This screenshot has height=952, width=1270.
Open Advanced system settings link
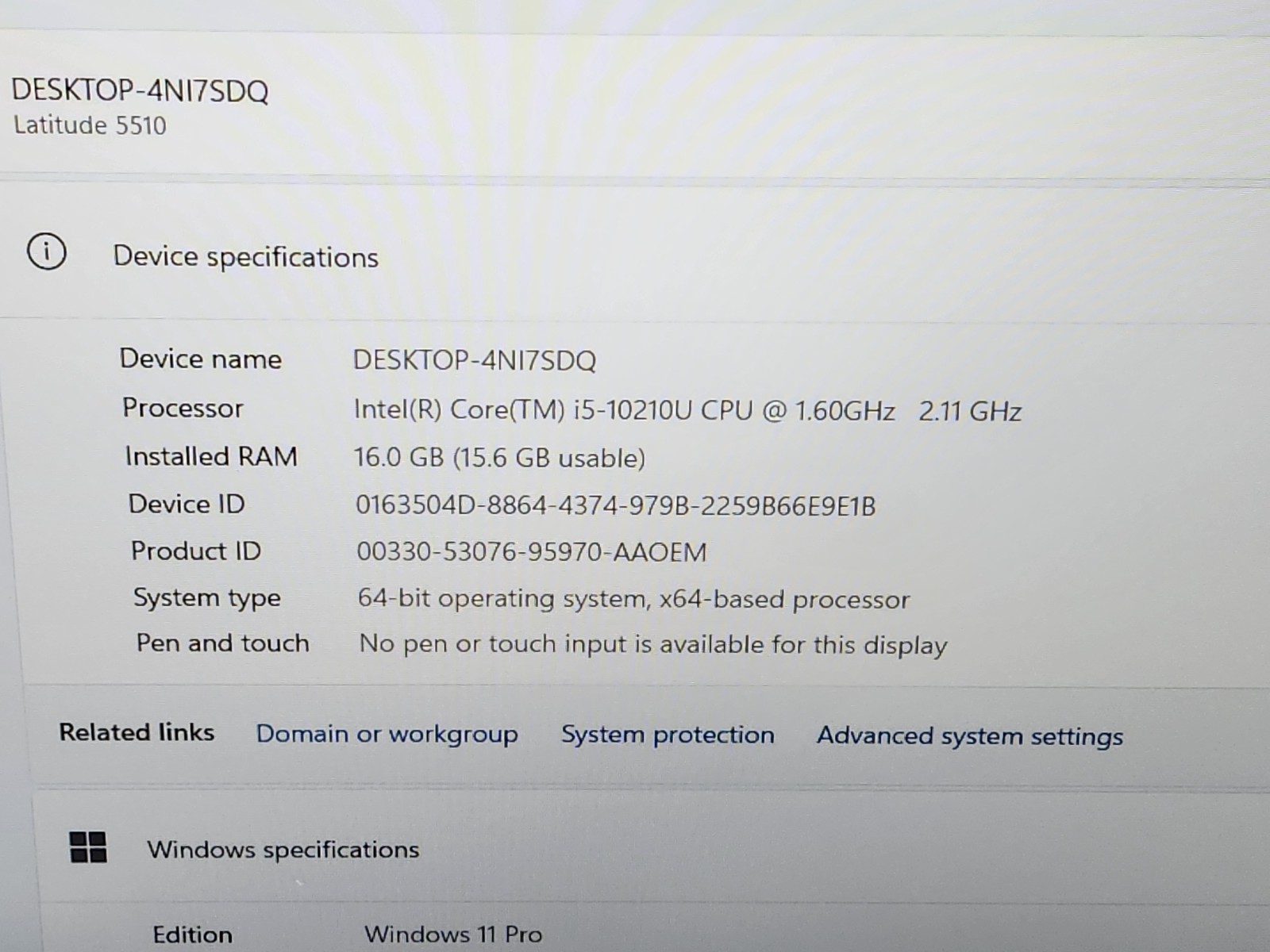coord(970,737)
